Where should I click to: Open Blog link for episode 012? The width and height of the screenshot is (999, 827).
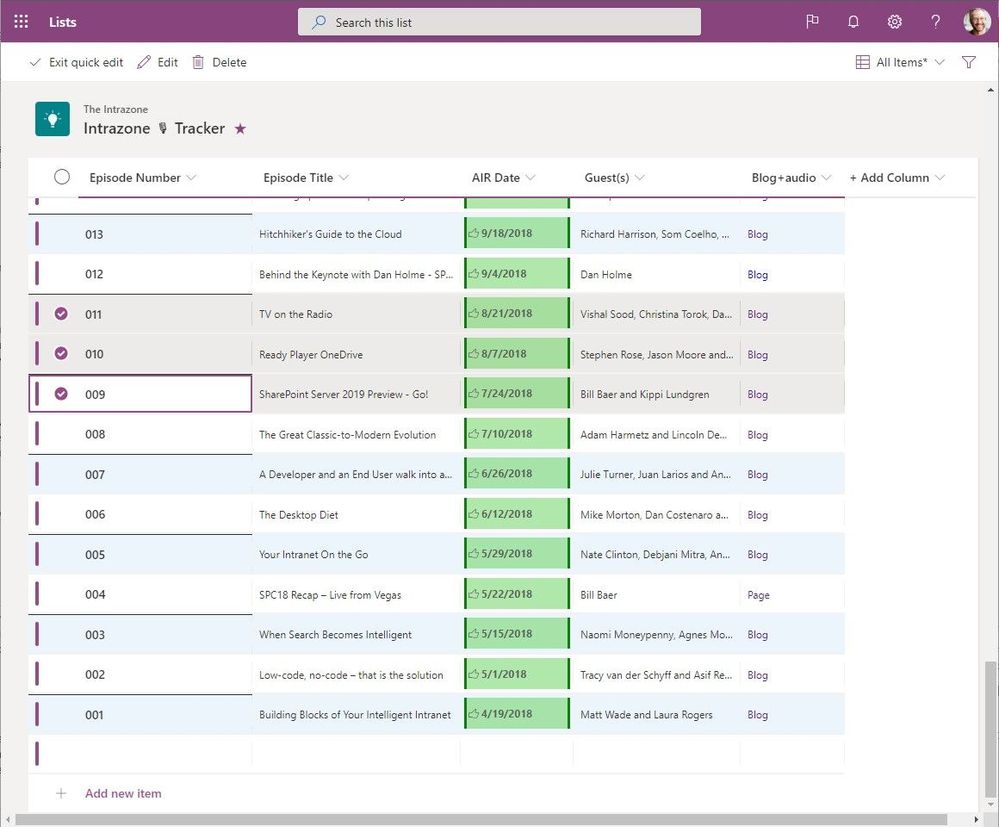click(758, 274)
